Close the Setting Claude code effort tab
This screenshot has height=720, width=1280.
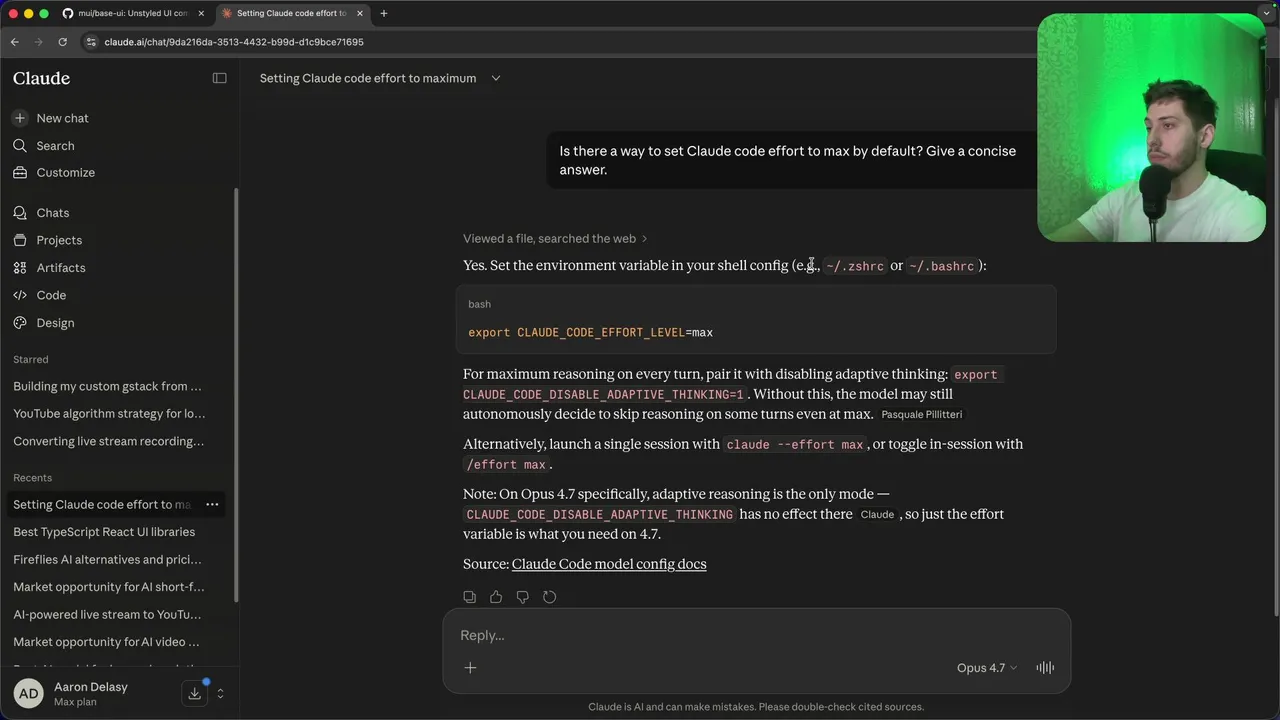360,14
